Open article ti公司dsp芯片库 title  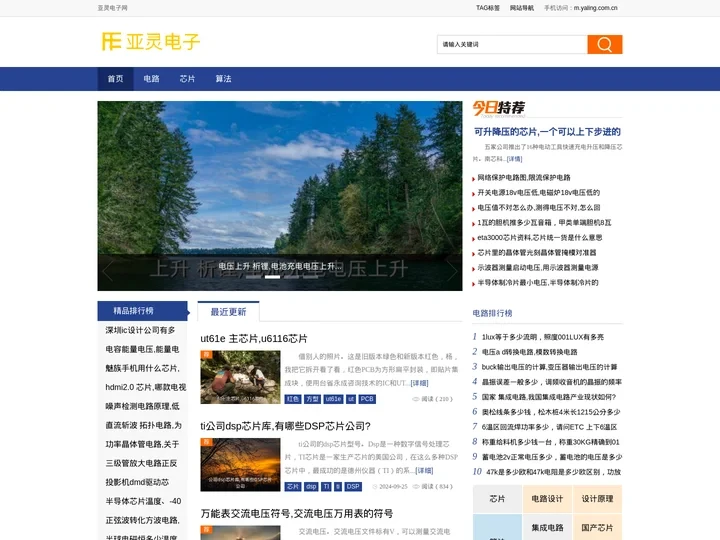[285, 427]
